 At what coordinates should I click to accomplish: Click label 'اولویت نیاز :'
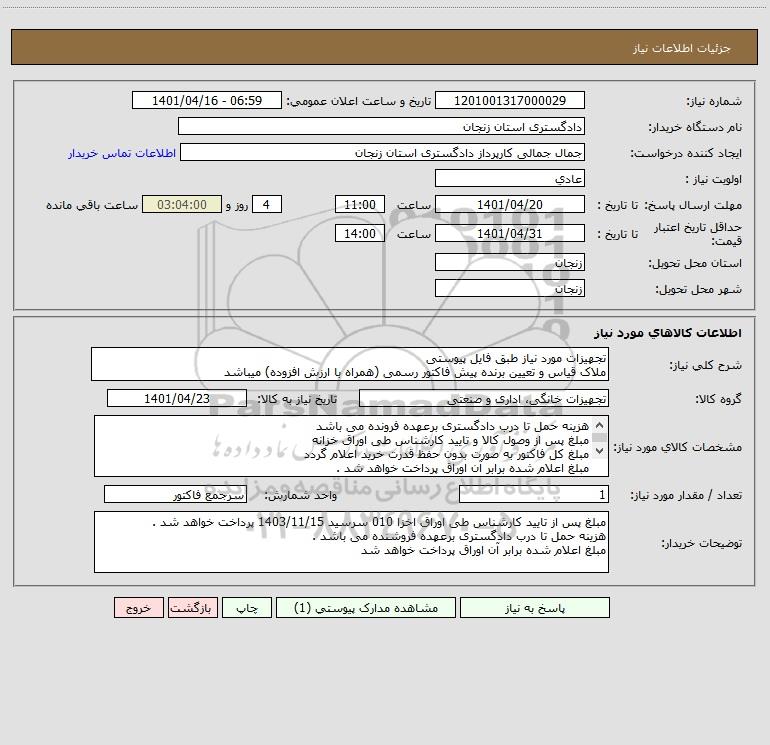pyautogui.click(x=714, y=179)
